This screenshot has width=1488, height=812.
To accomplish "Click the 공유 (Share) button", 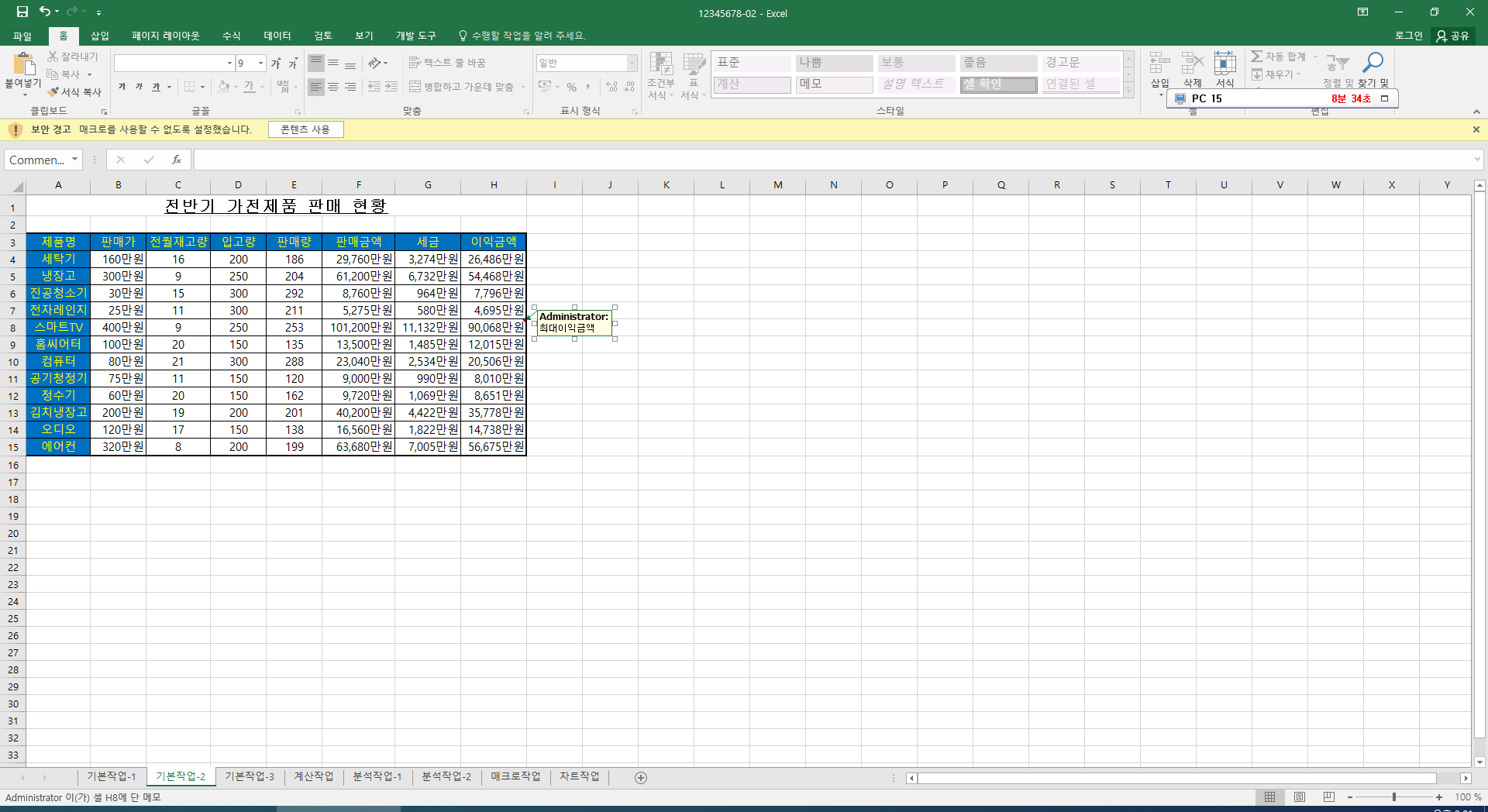I will [1452, 36].
